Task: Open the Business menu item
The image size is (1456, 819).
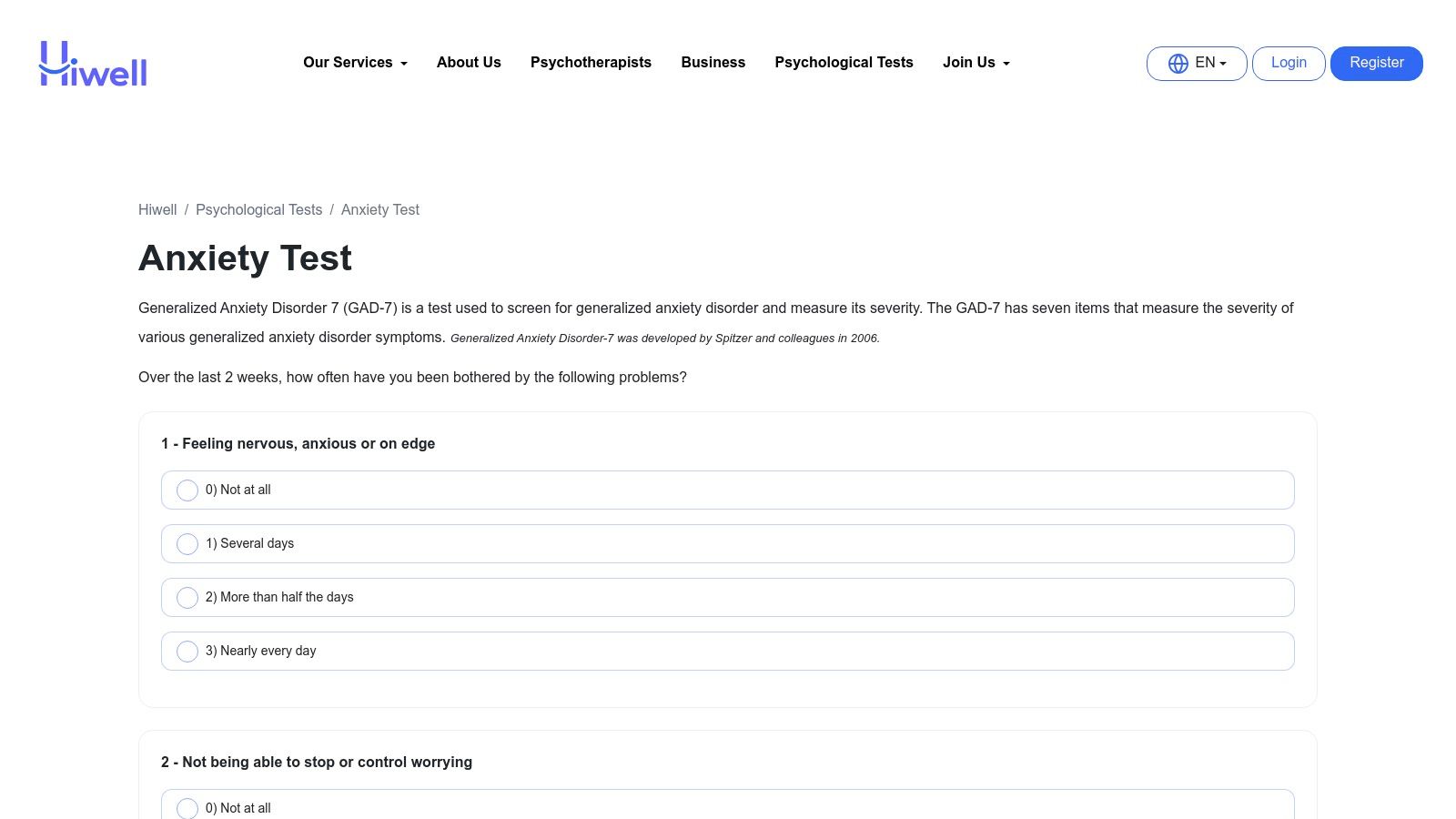Action: 713,63
